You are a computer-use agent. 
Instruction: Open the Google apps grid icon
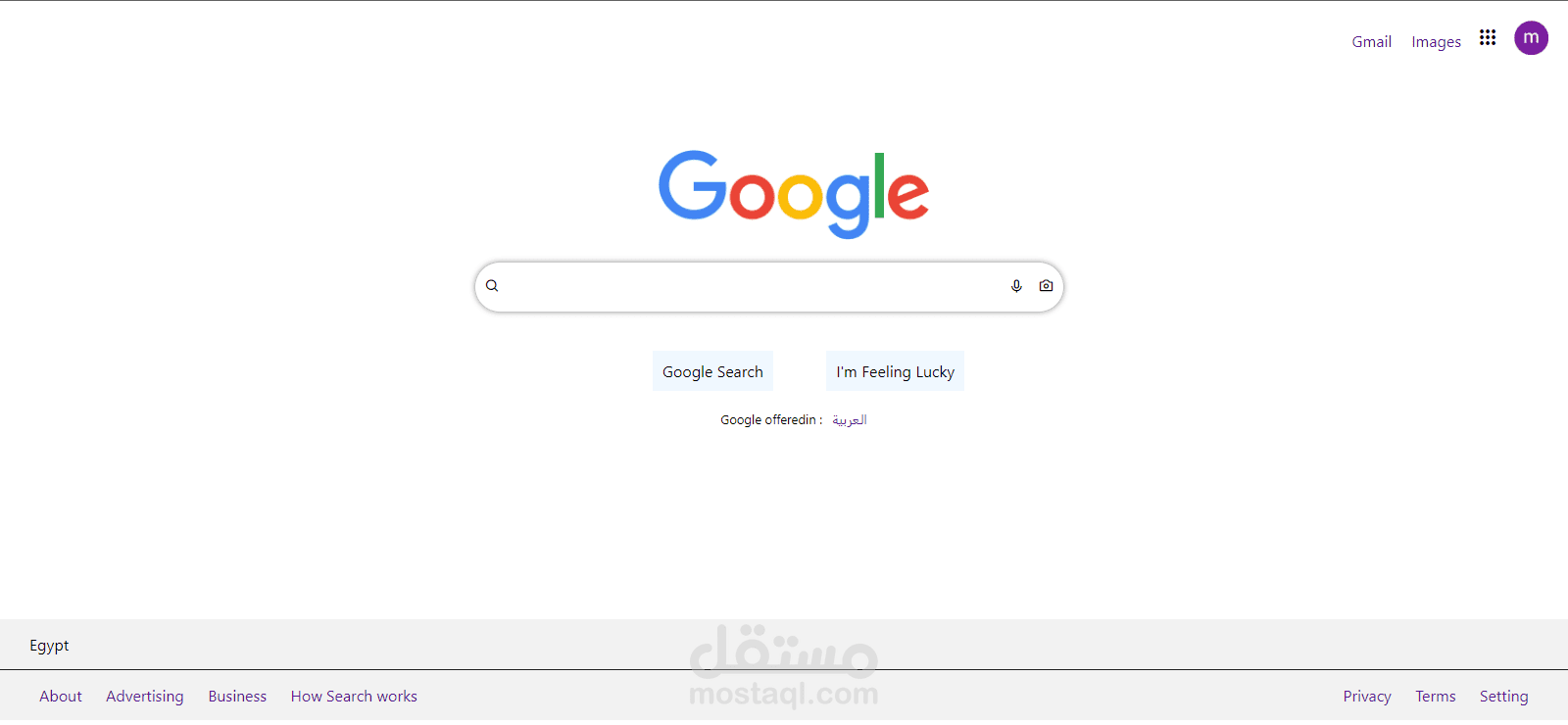tap(1488, 37)
